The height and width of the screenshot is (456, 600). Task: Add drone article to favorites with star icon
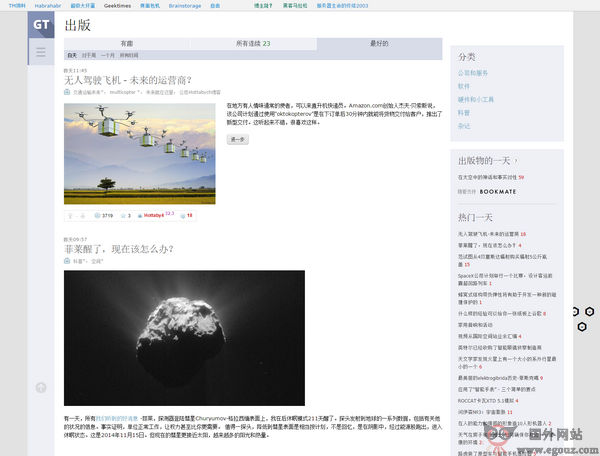pos(123,216)
